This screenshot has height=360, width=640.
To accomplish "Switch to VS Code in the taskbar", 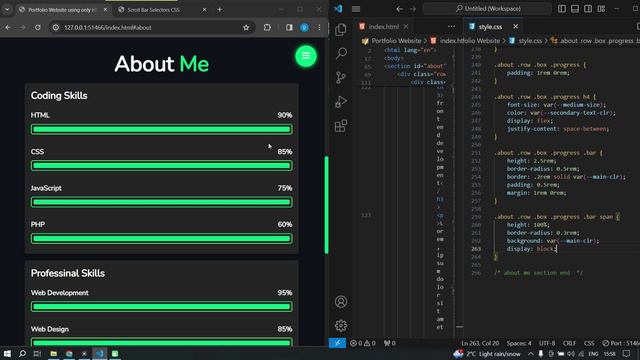I will pyautogui.click(x=100, y=353).
